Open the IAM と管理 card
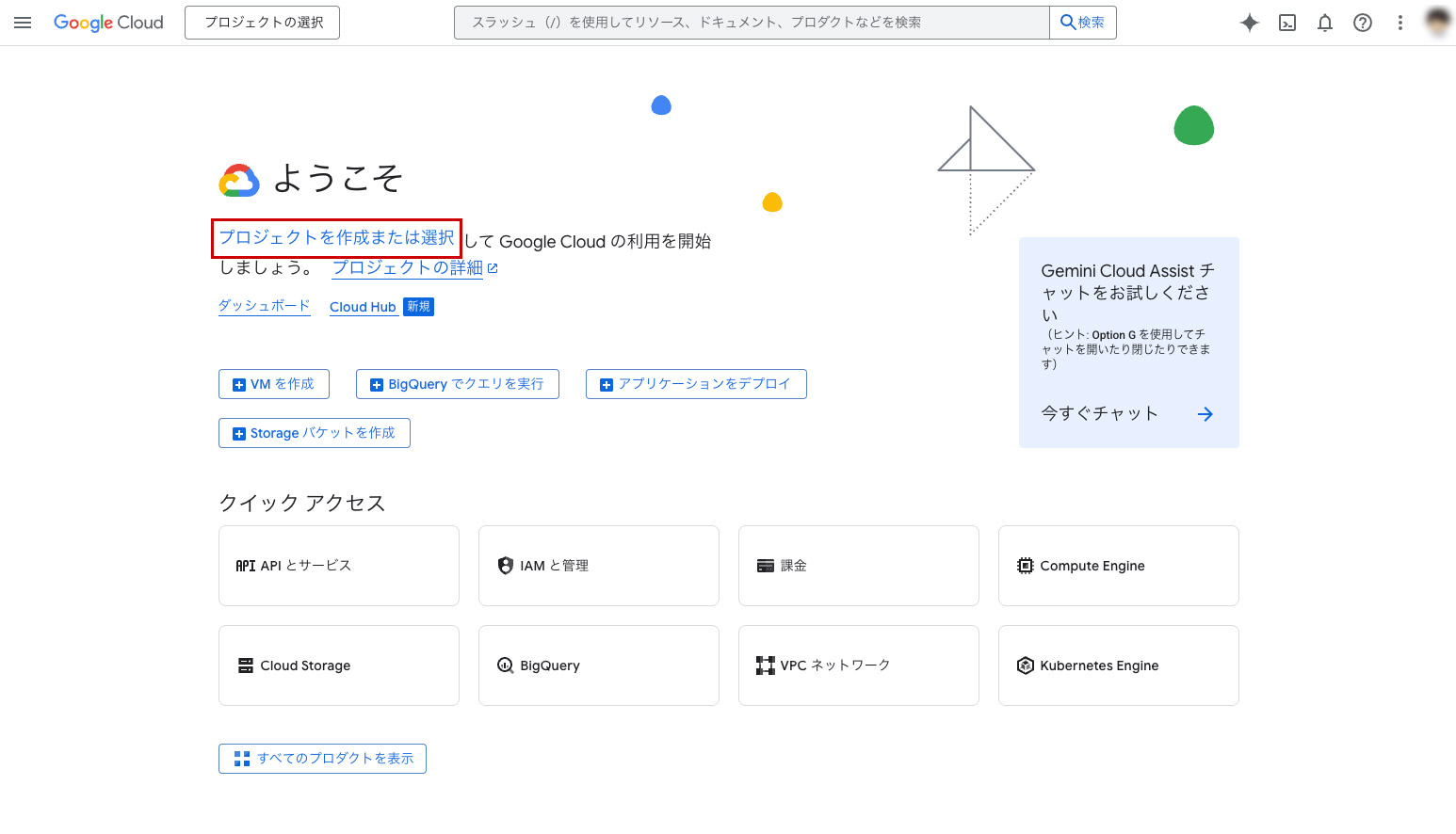This screenshot has height=834, width=1456. (599, 566)
